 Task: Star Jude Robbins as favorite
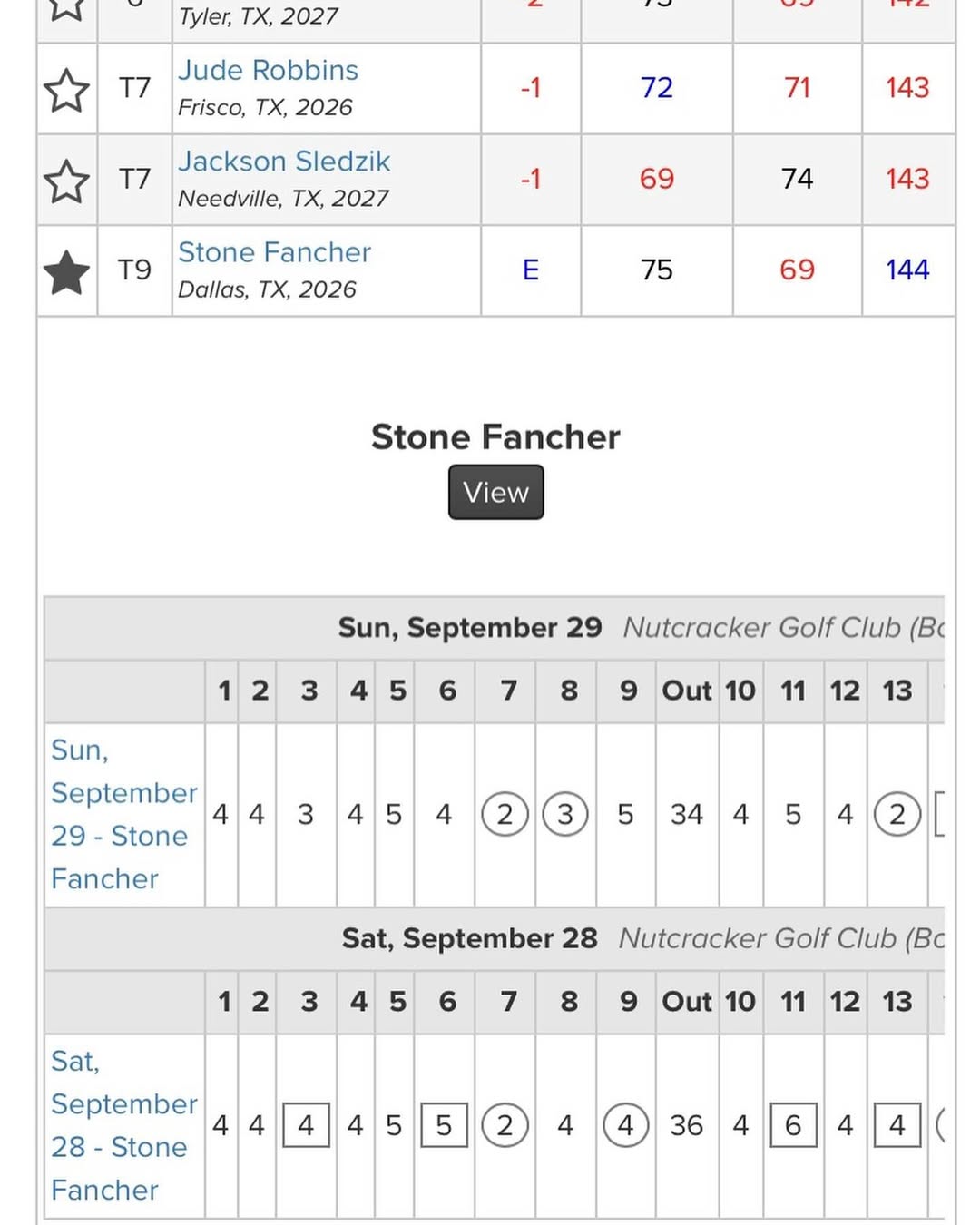[66, 89]
